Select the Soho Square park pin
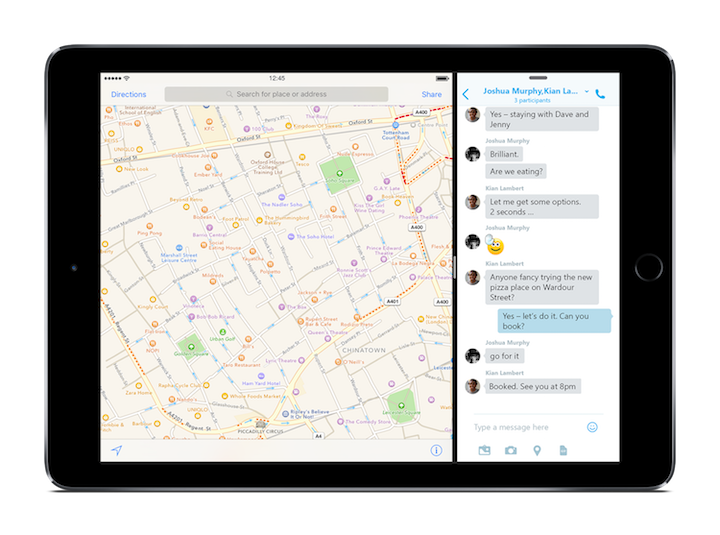 (339, 174)
